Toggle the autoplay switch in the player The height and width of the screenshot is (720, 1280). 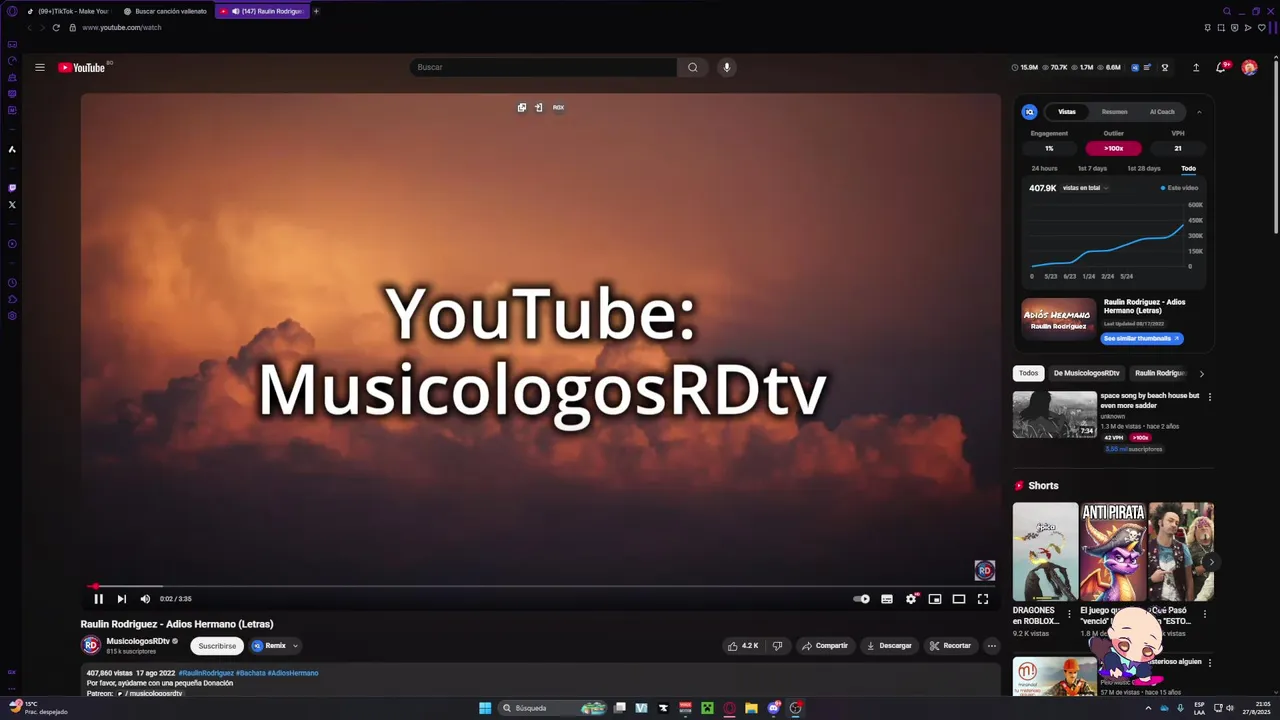861,599
